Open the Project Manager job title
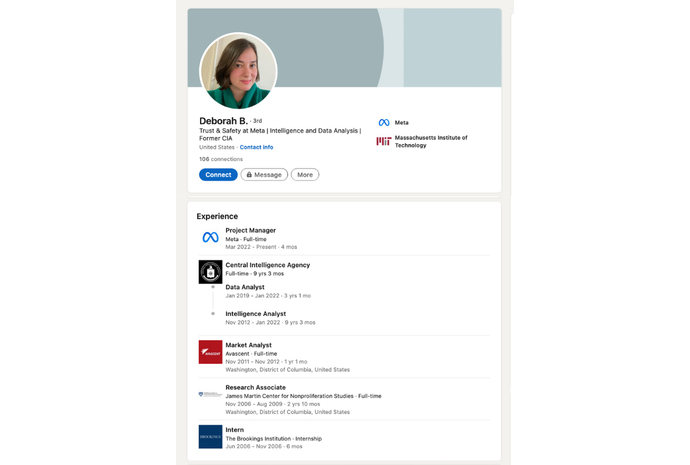The height and width of the screenshot is (465, 690). [x=250, y=230]
